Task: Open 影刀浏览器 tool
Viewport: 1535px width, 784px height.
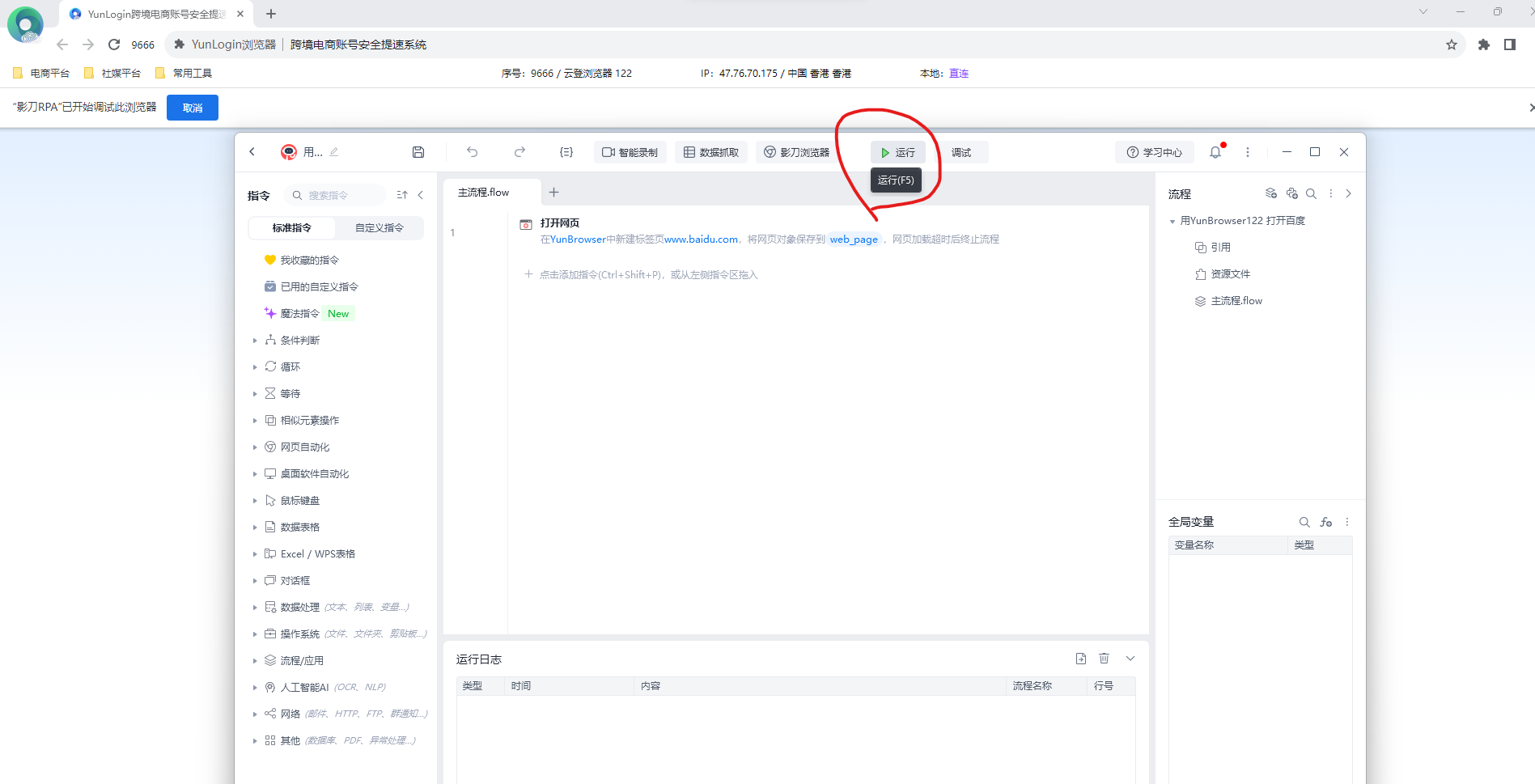Action: tap(797, 152)
